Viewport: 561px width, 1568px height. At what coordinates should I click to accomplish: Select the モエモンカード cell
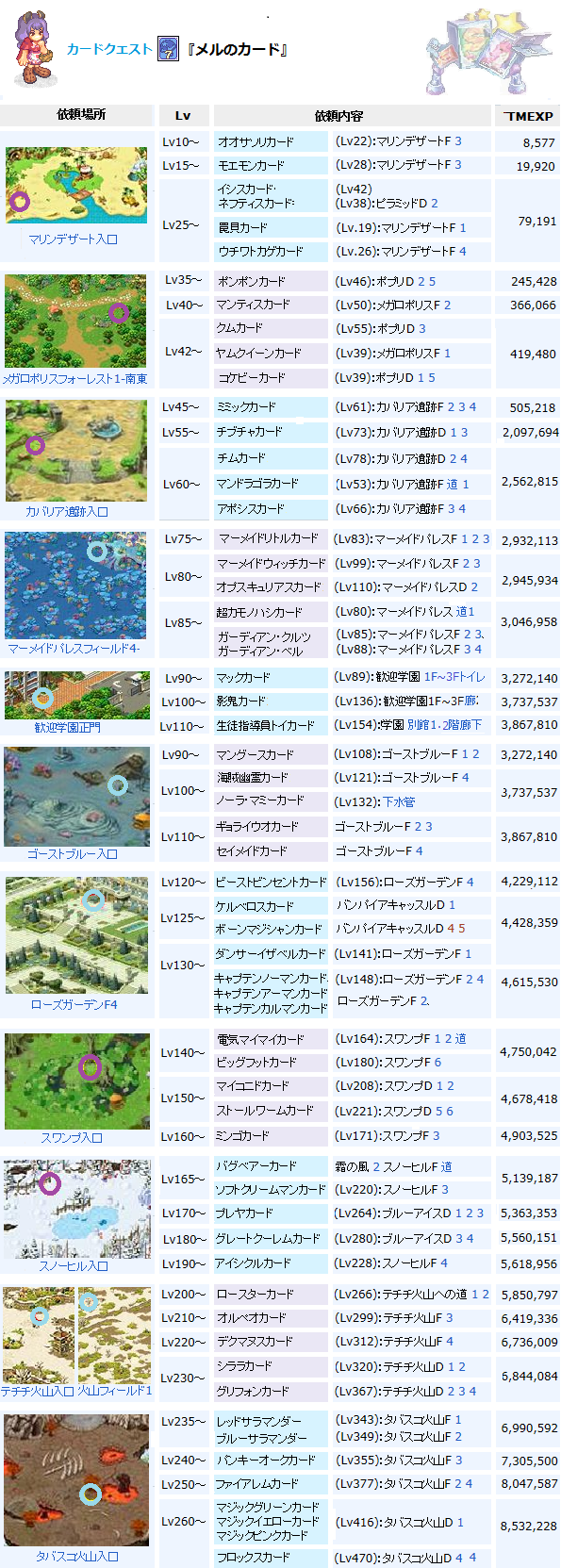[x=271, y=166]
